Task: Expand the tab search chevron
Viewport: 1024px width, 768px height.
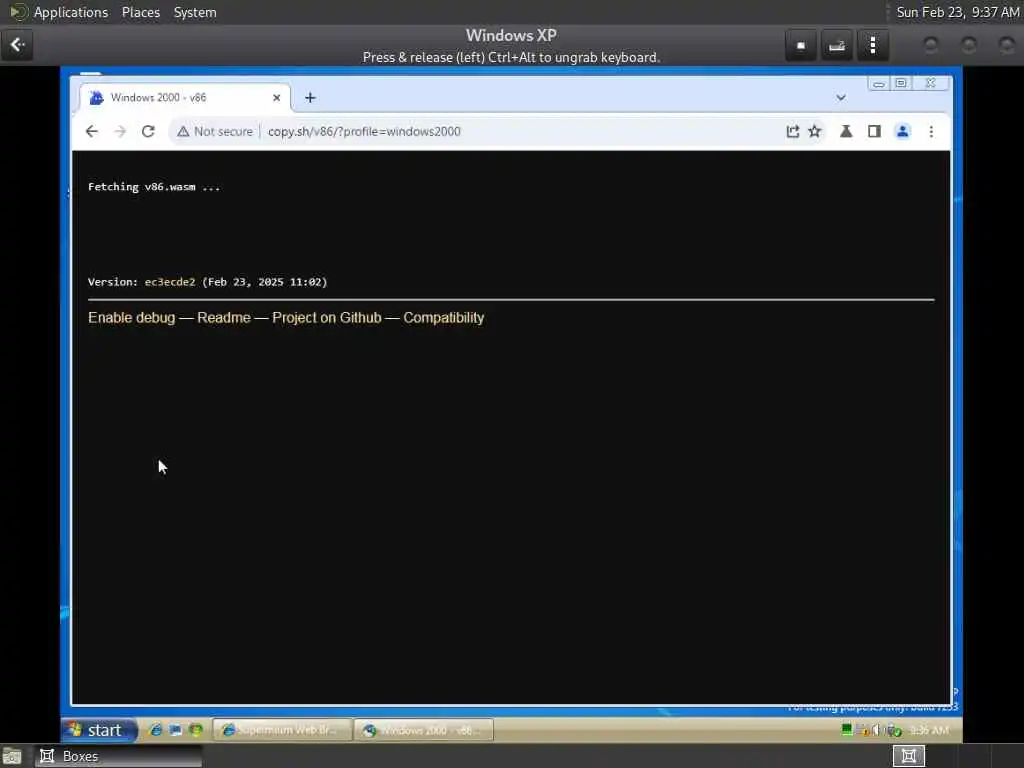Action: click(x=840, y=98)
